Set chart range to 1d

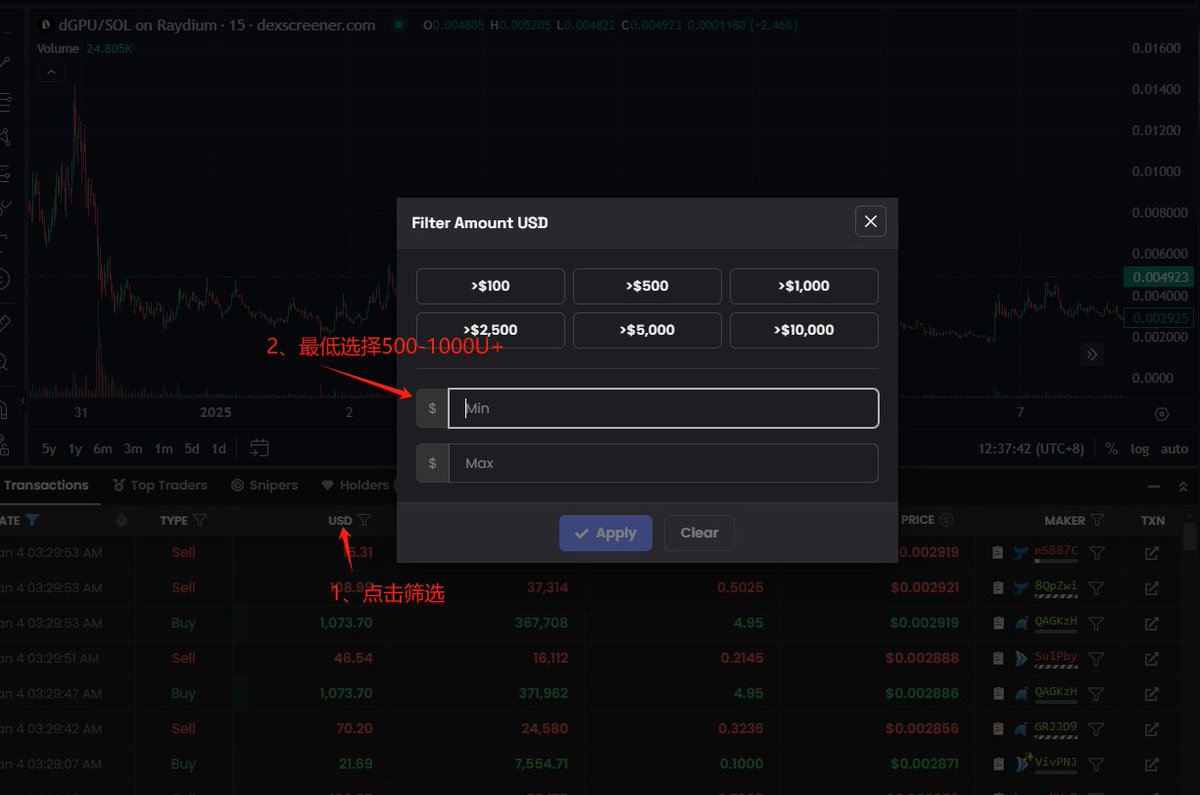click(x=219, y=449)
